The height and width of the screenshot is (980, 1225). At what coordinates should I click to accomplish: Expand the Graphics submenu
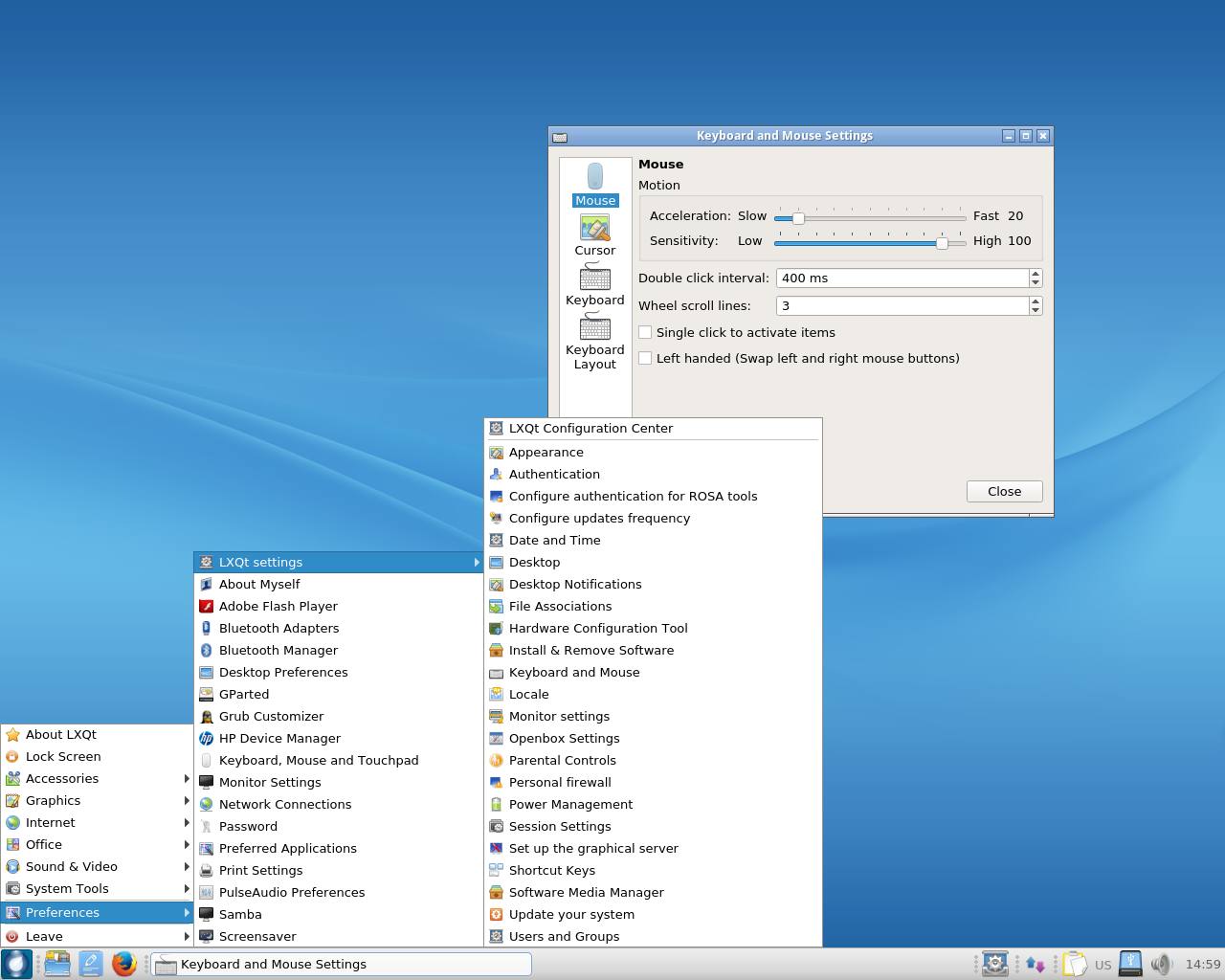coord(97,800)
